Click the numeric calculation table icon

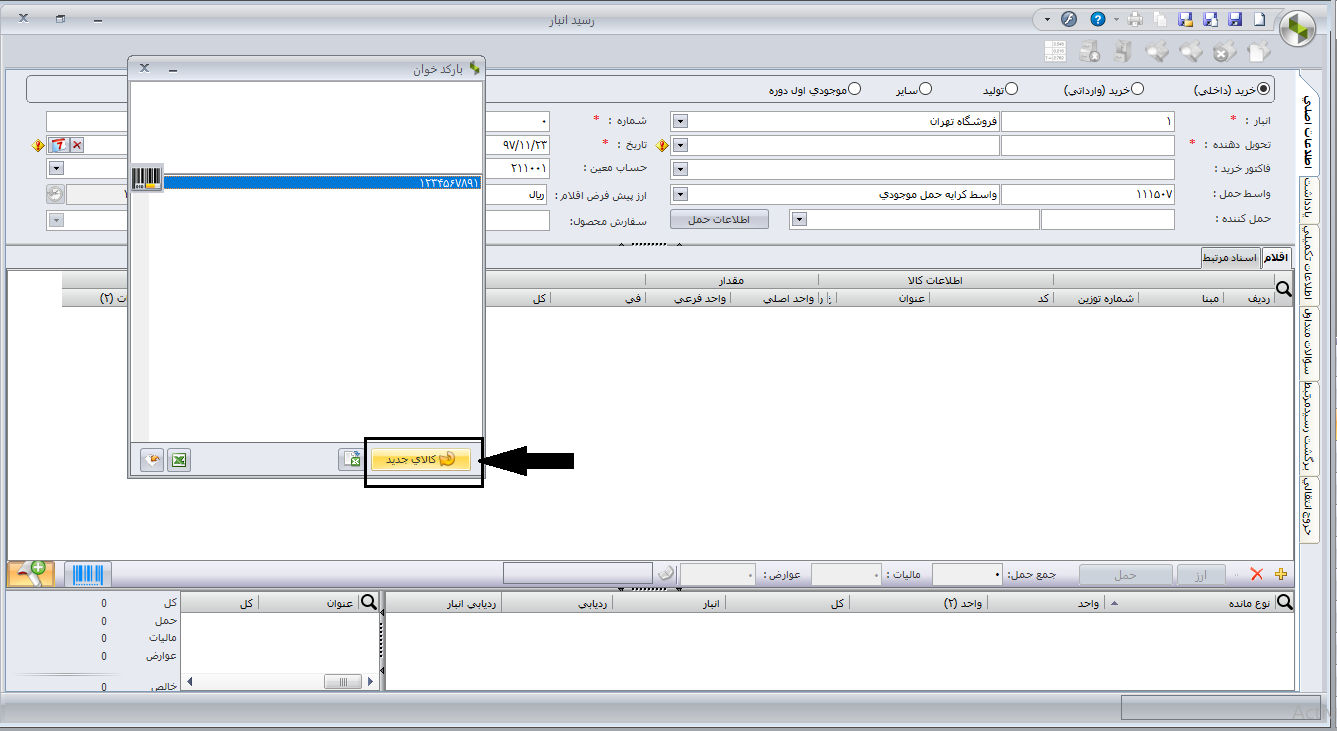(1055, 51)
